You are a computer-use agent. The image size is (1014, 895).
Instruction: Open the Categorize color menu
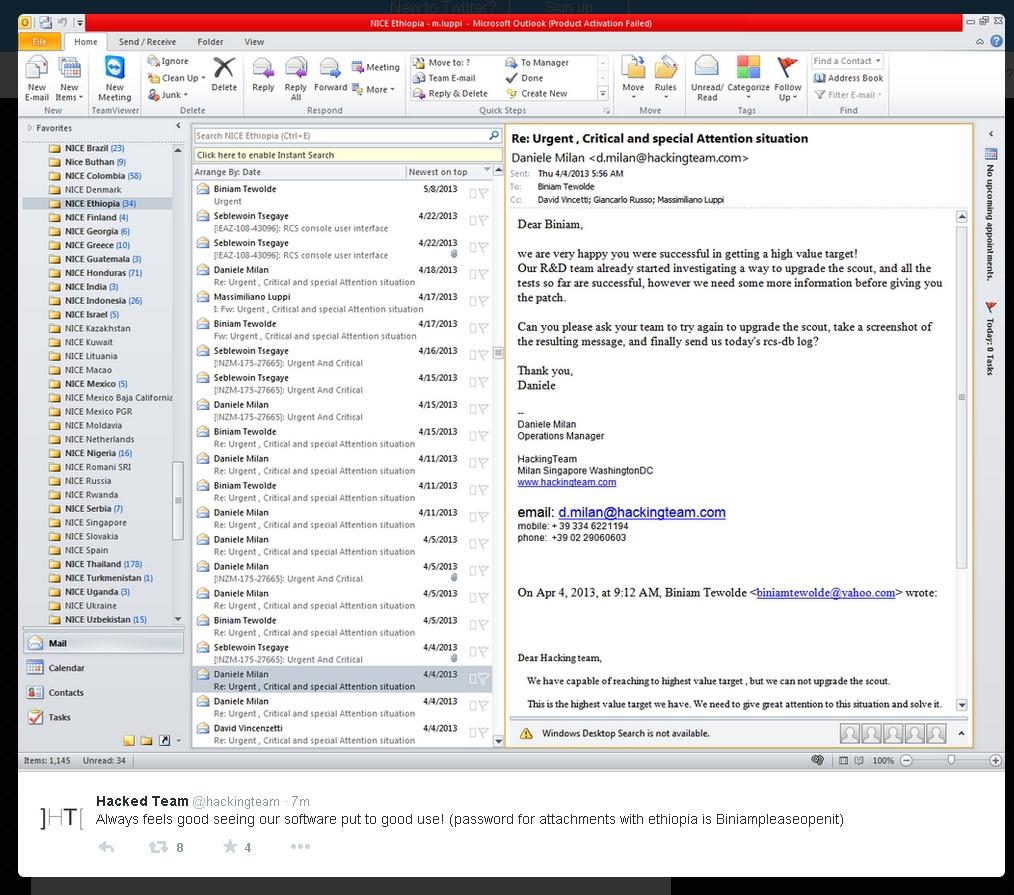click(x=748, y=78)
